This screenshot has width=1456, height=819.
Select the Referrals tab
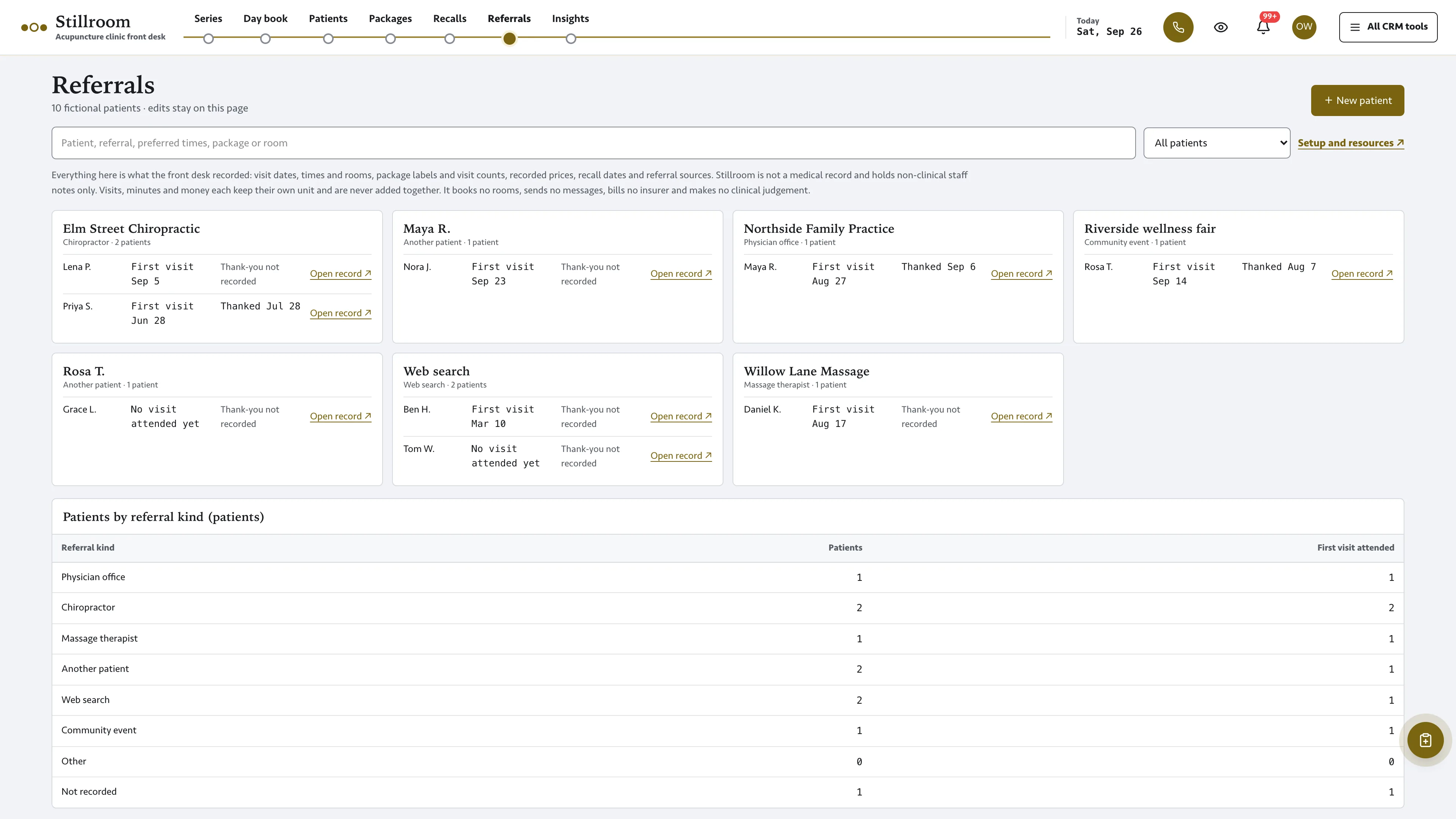[509, 19]
